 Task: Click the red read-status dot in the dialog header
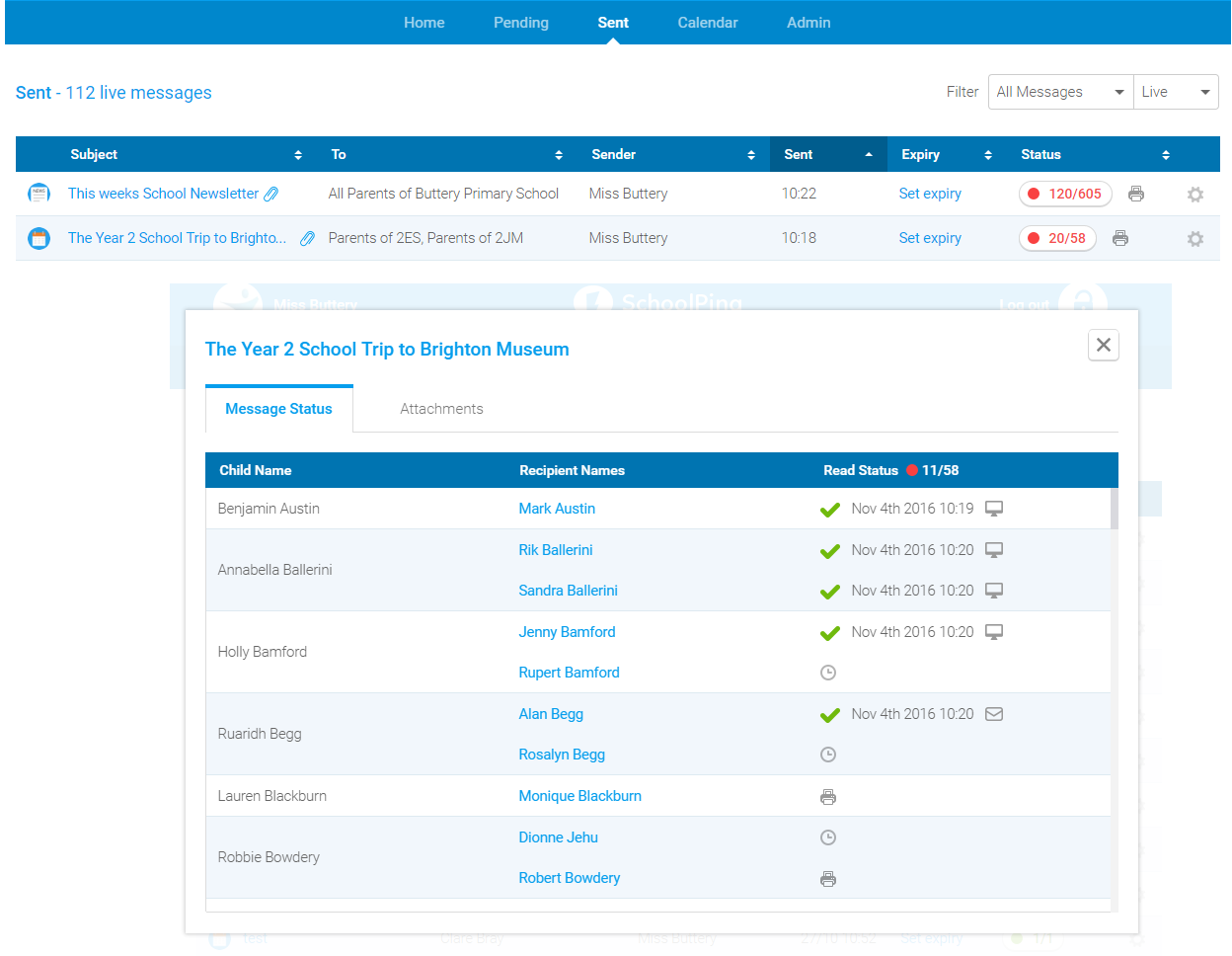pyautogui.click(x=912, y=470)
